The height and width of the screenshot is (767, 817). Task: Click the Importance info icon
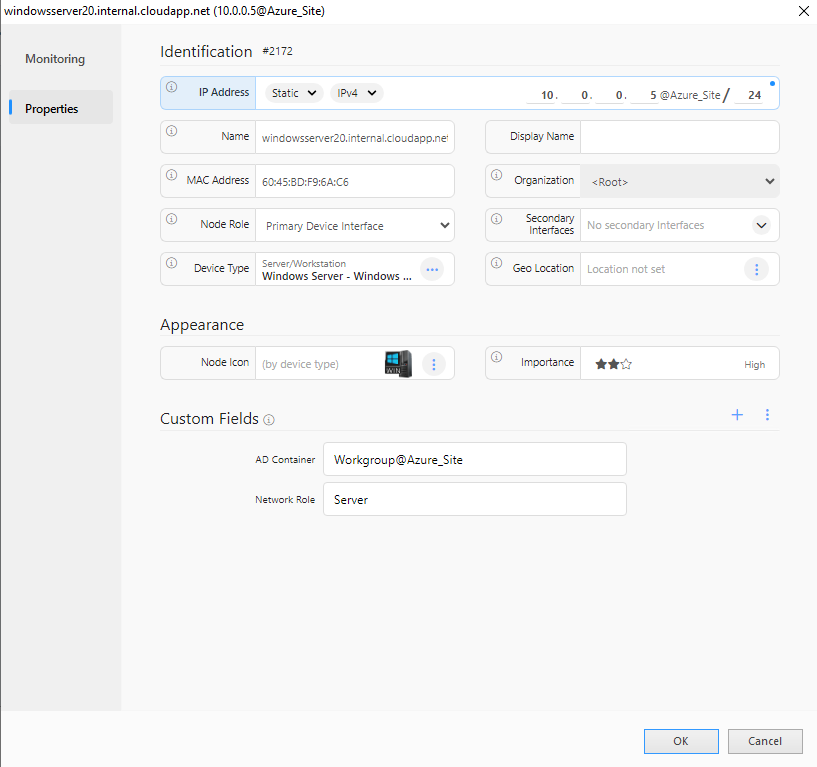click(497, 357)
